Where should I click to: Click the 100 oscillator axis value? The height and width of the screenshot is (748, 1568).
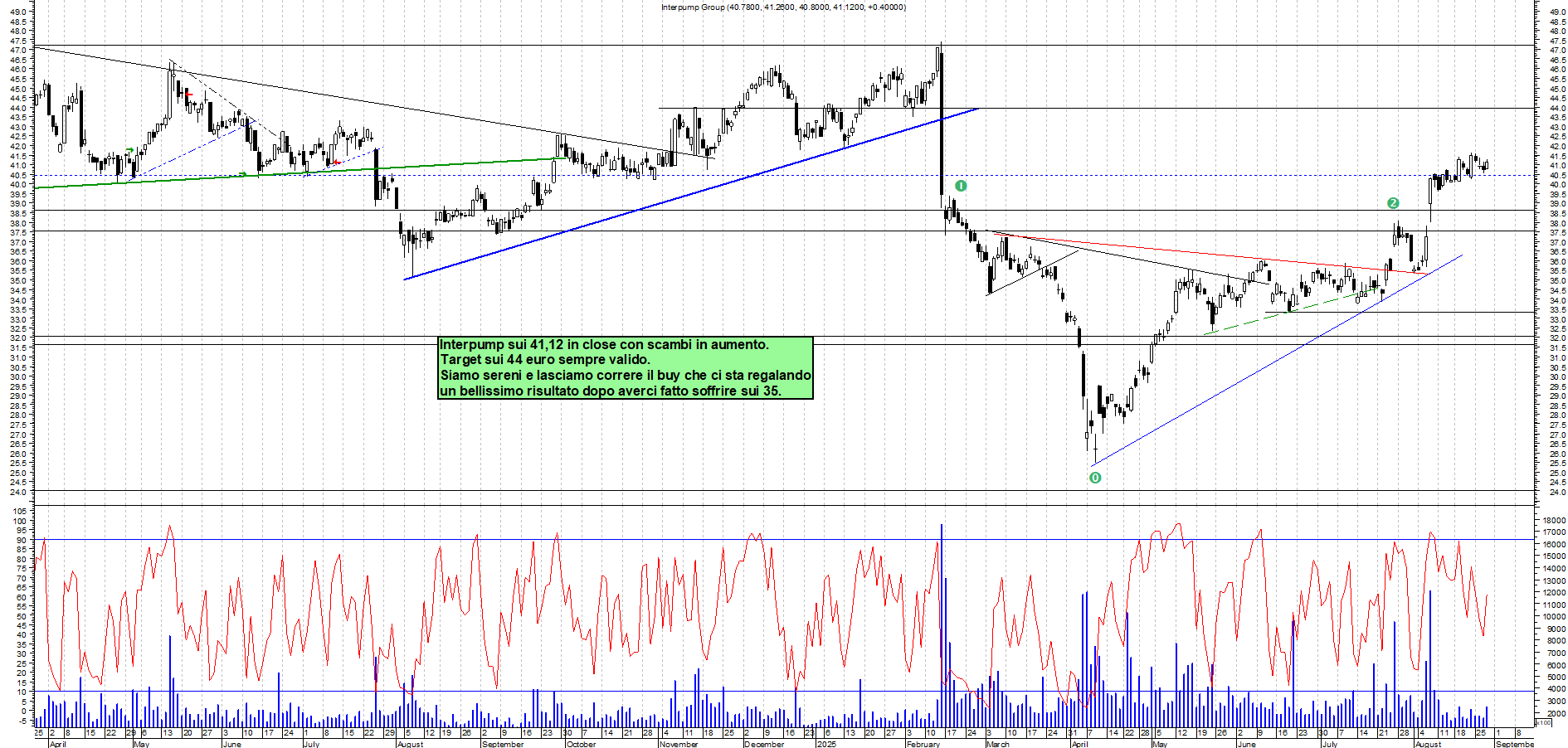(19, 522)
